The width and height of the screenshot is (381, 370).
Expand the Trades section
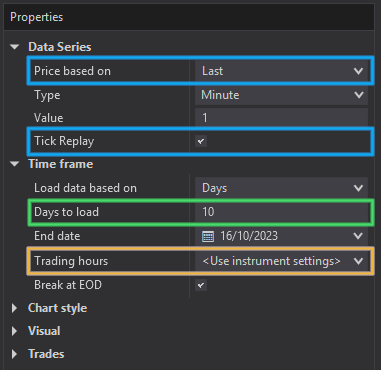[x=14, y=354]
